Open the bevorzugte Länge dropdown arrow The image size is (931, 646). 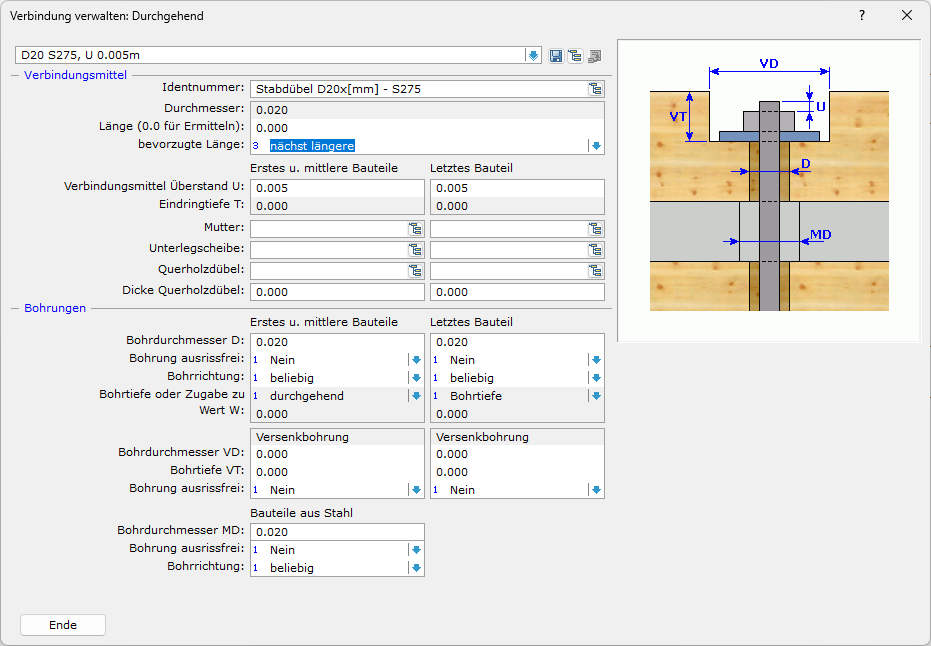[596, 146]
